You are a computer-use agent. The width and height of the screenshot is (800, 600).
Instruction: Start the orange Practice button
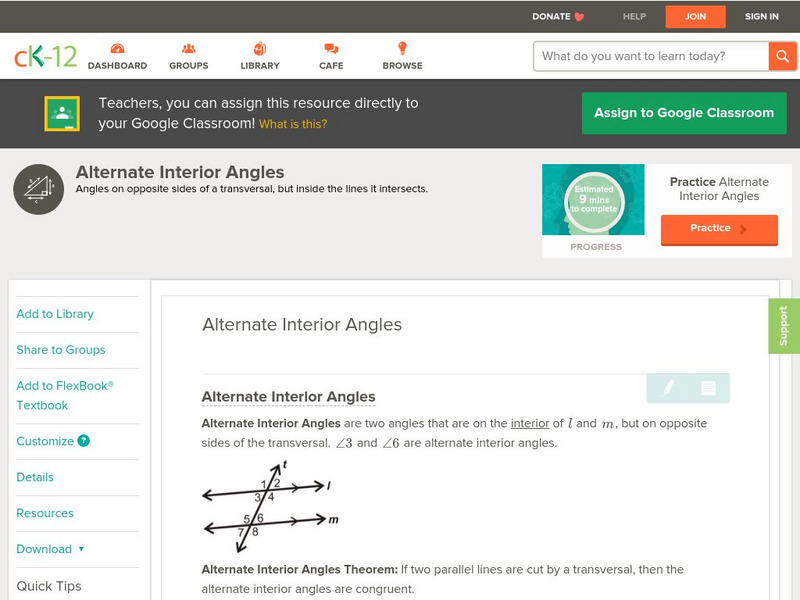click(719, 229)
